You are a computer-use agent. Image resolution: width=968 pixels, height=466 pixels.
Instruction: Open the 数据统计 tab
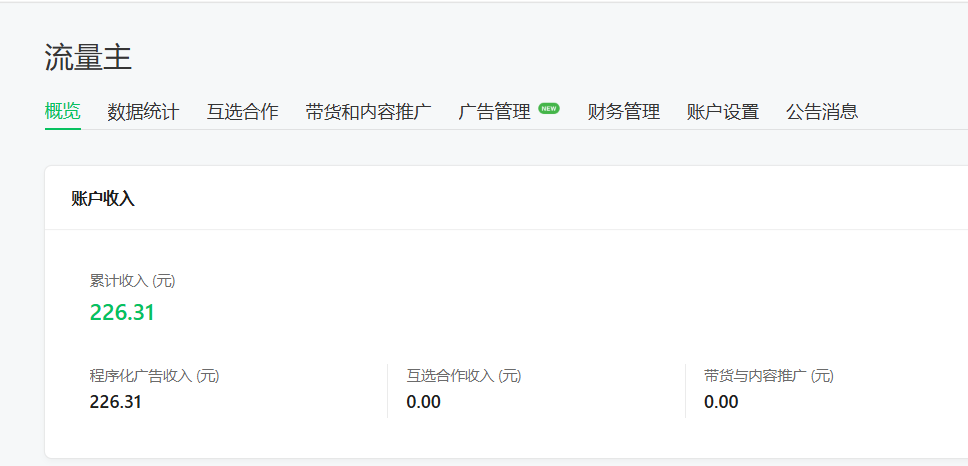pyautogui.click(x=143, y=112)
